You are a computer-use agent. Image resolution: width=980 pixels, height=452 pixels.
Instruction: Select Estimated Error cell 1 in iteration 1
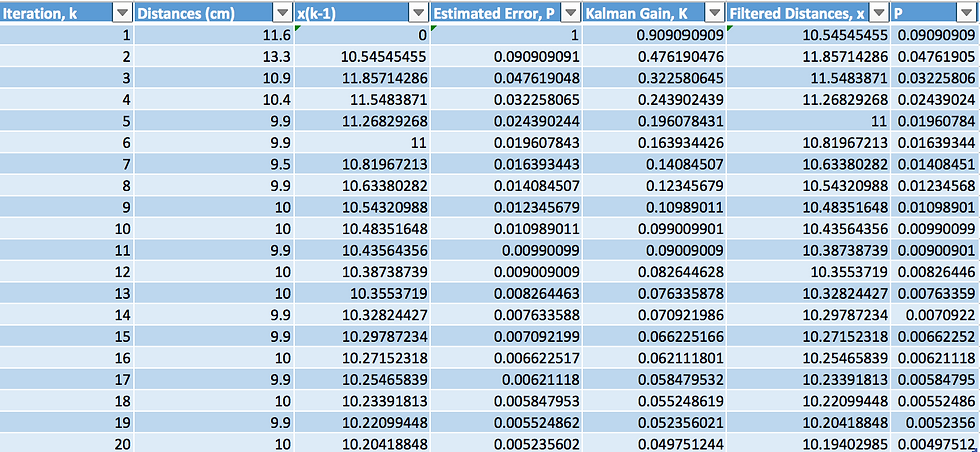(x=506, y=35)
